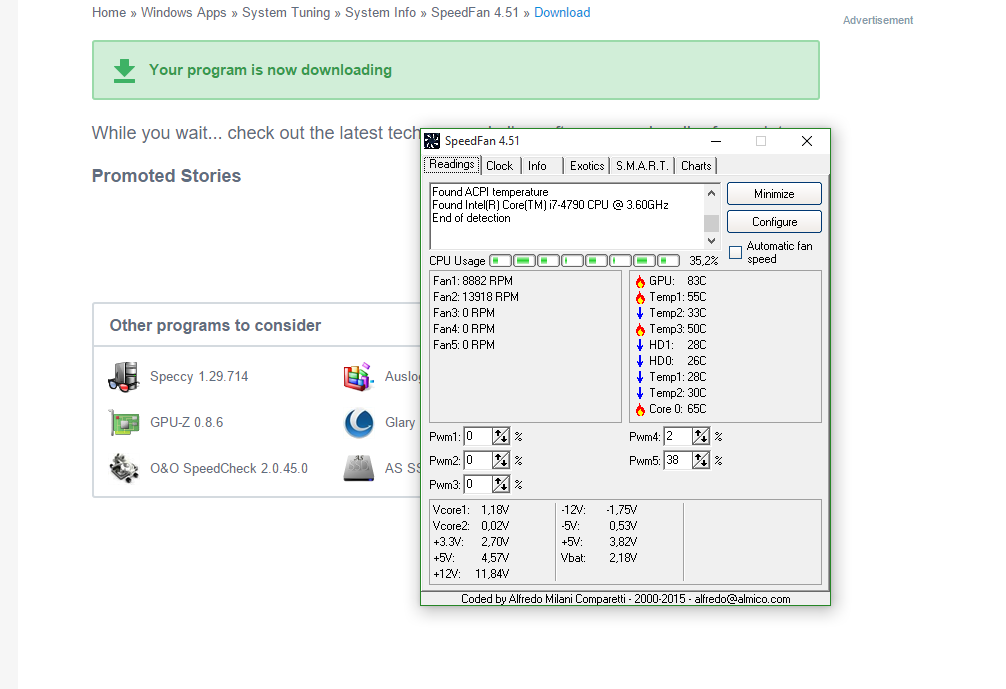Open the S.M.A.R.T. tab
Viewport: 1006px width, 689px height.
(x=642, y=166)
